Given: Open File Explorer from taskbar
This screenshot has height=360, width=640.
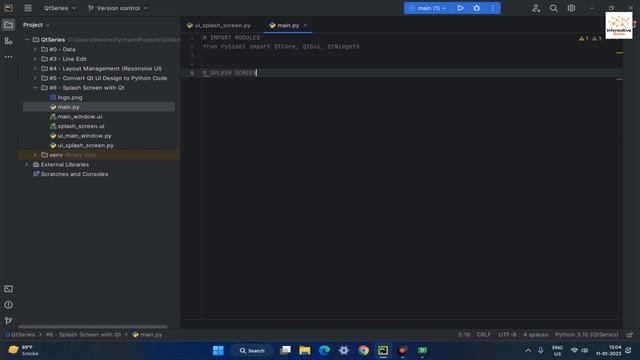Looking at the screenshot, I should pyautogui.click(x=305, y=351).
